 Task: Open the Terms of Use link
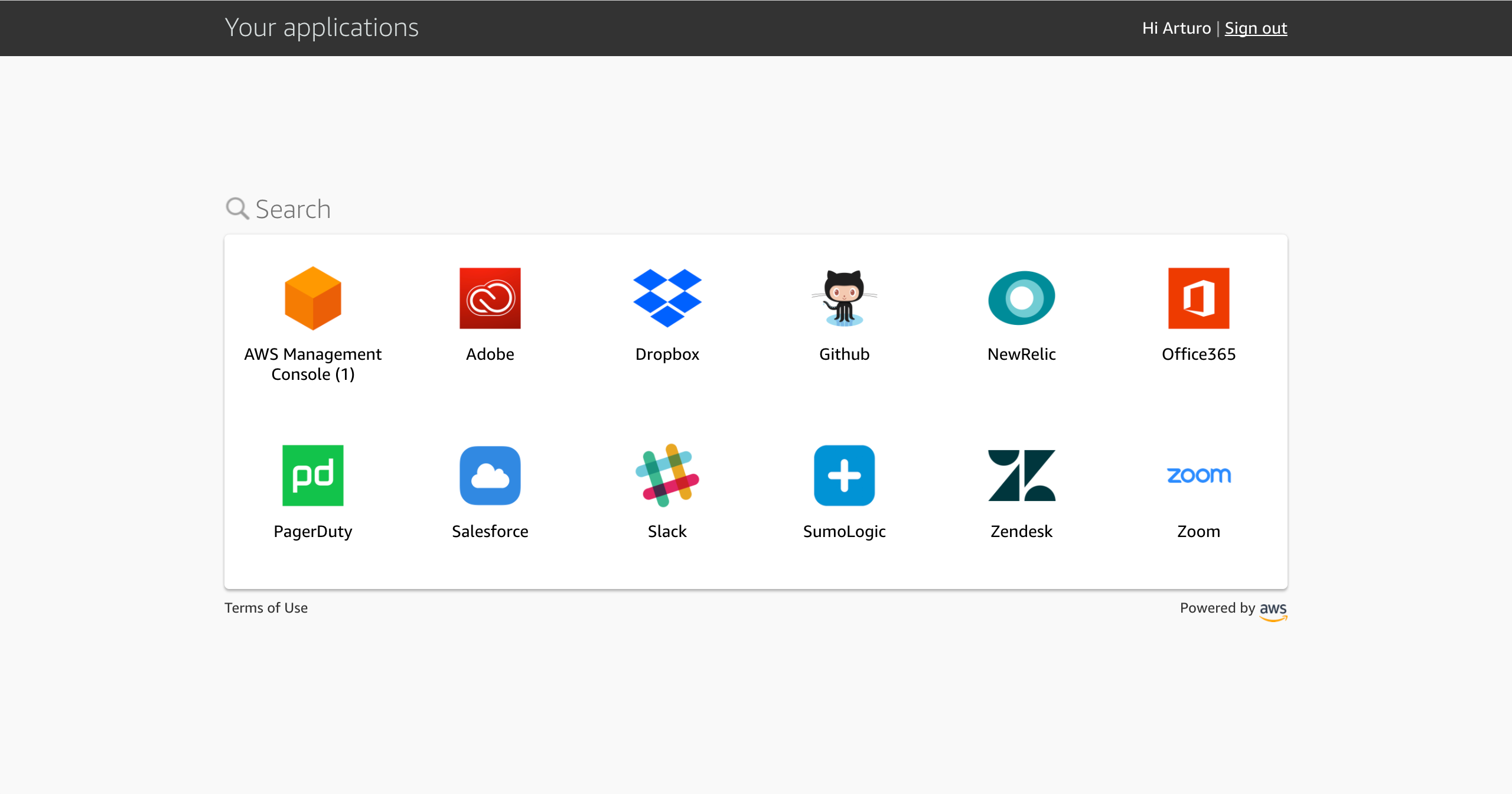[x=266, y=608]
